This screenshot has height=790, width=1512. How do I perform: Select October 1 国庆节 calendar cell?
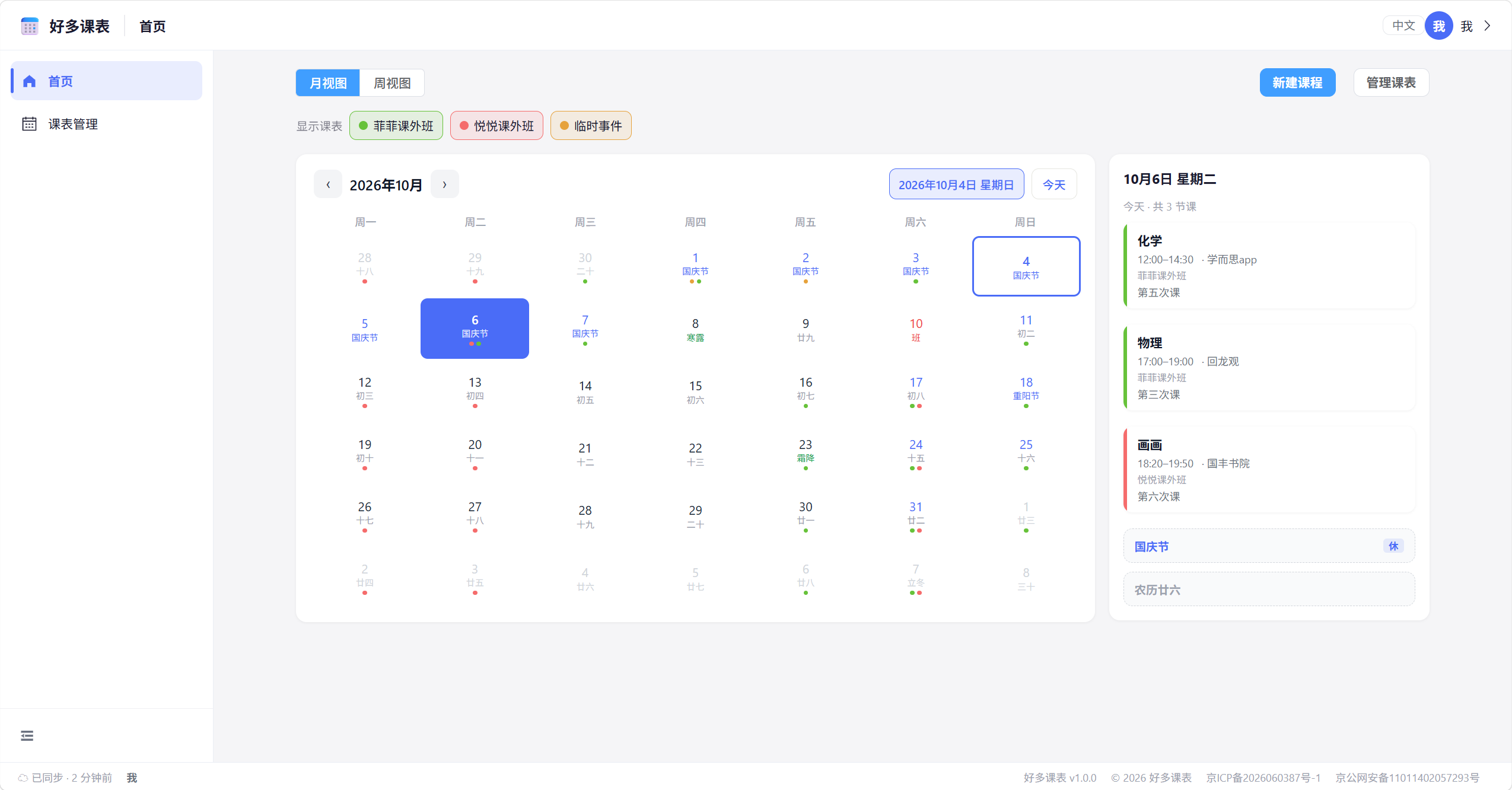[x=695, y=266]
